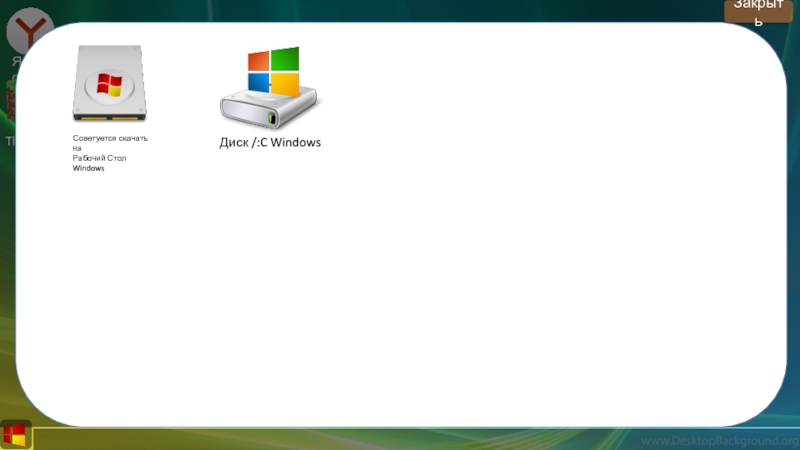
Task: Click the "Советуется скачать" caption line
Action: tap(110, 138)
